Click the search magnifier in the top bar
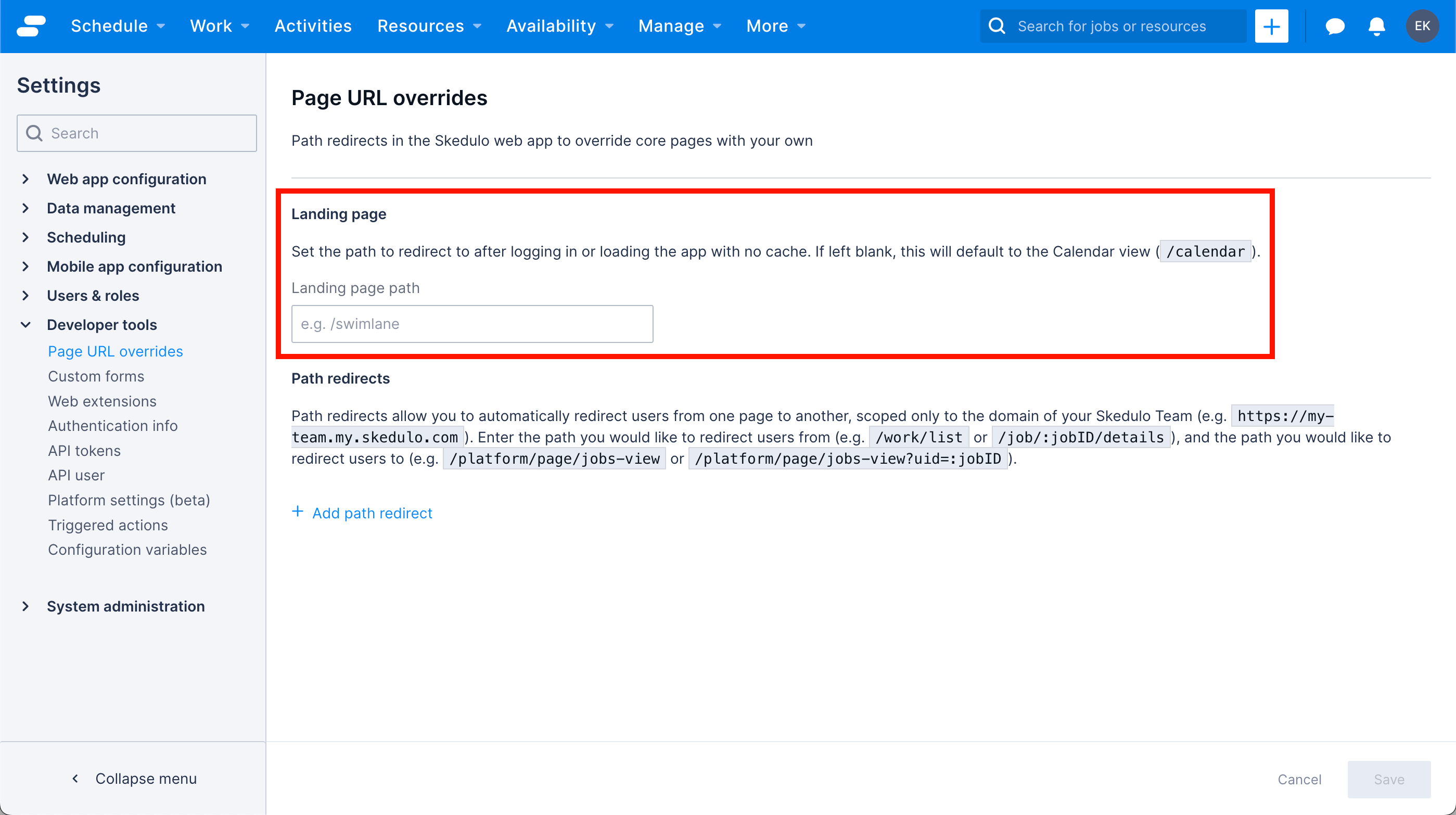The height and width of the screenshot is (815, 1456). pyautogui.click(x=997, y=26)
